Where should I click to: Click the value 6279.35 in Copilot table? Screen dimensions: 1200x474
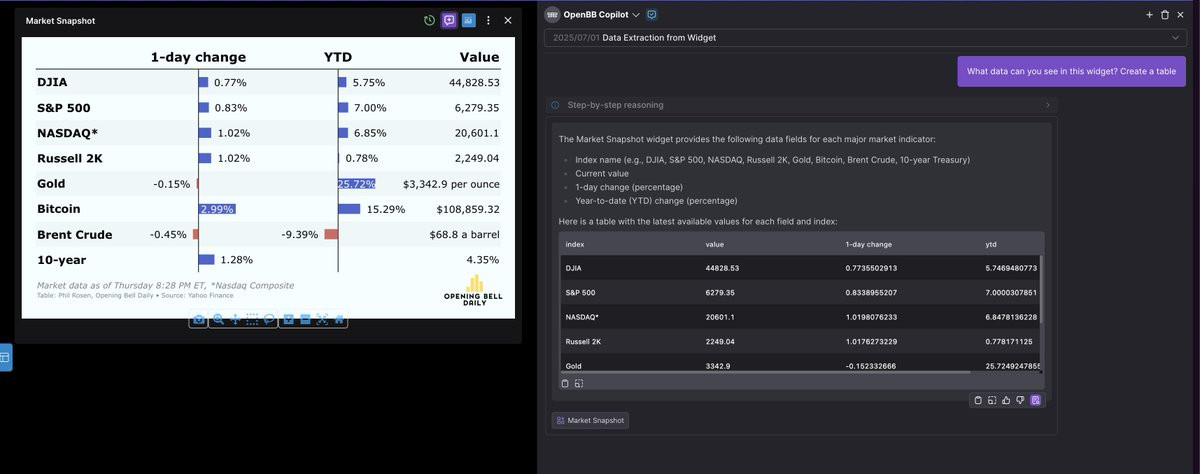[719, 292]
